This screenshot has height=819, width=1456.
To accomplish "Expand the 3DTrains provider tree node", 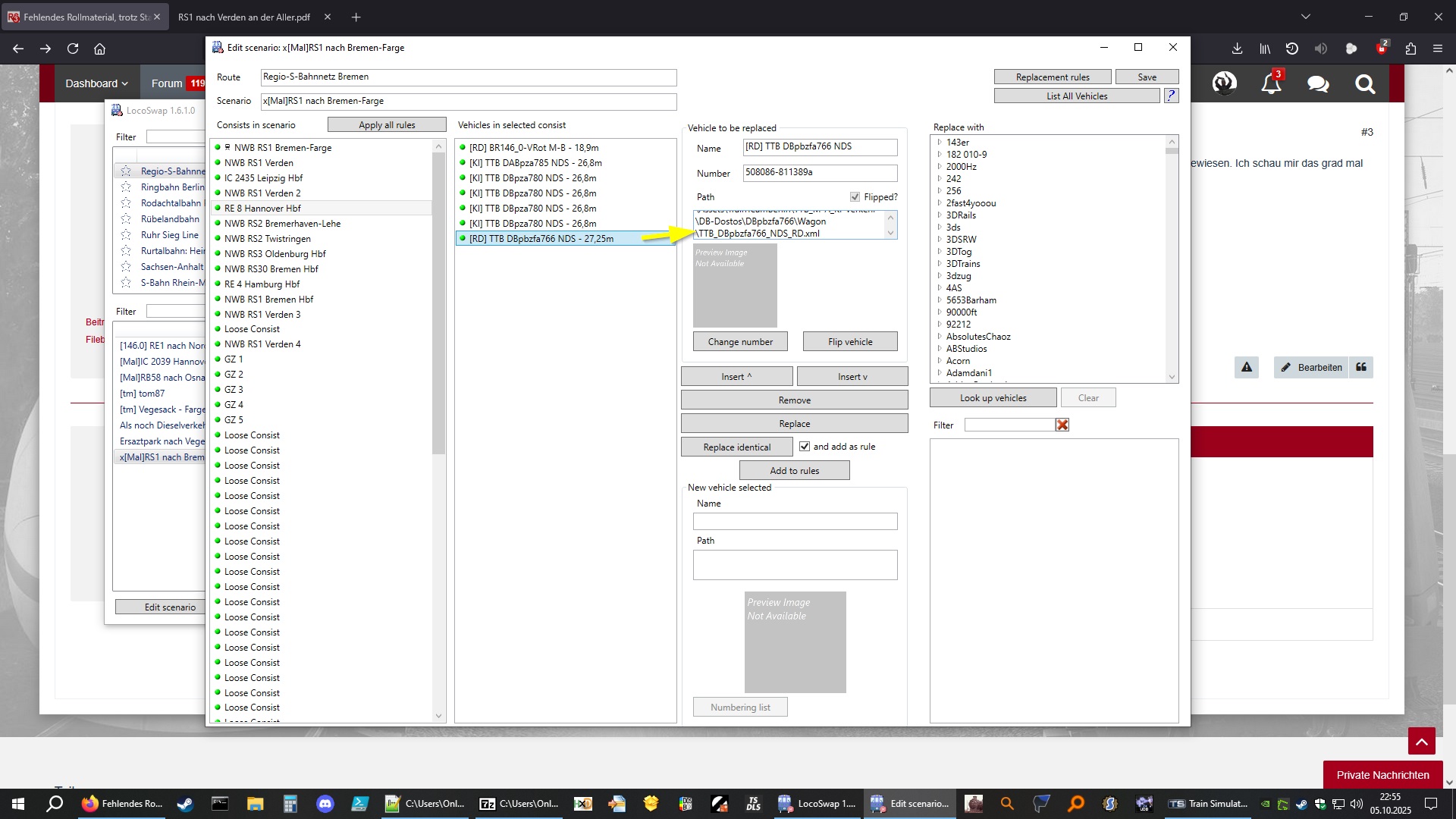I will click(x=939, y=264).
